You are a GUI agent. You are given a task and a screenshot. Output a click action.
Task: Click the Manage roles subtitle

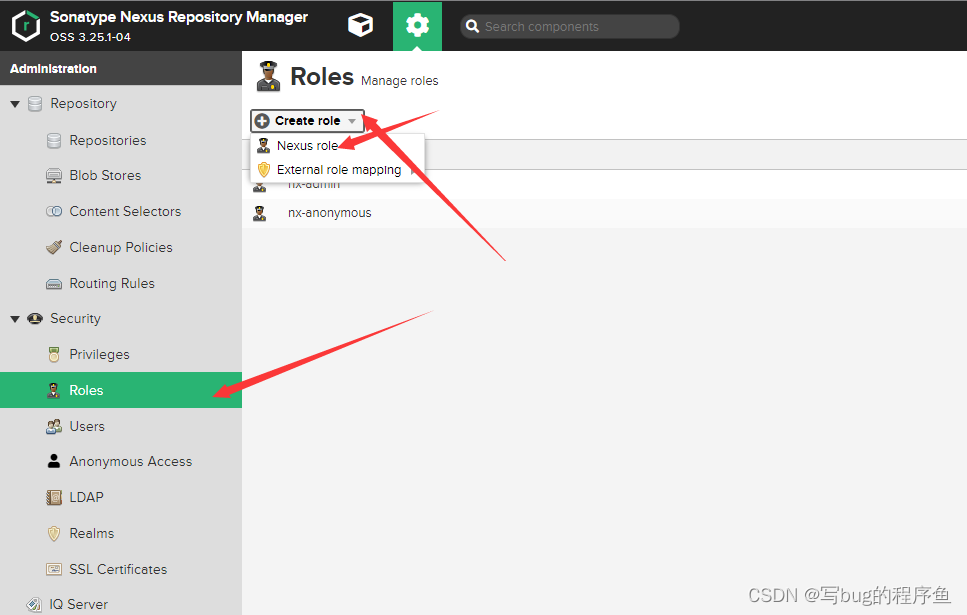400,81
